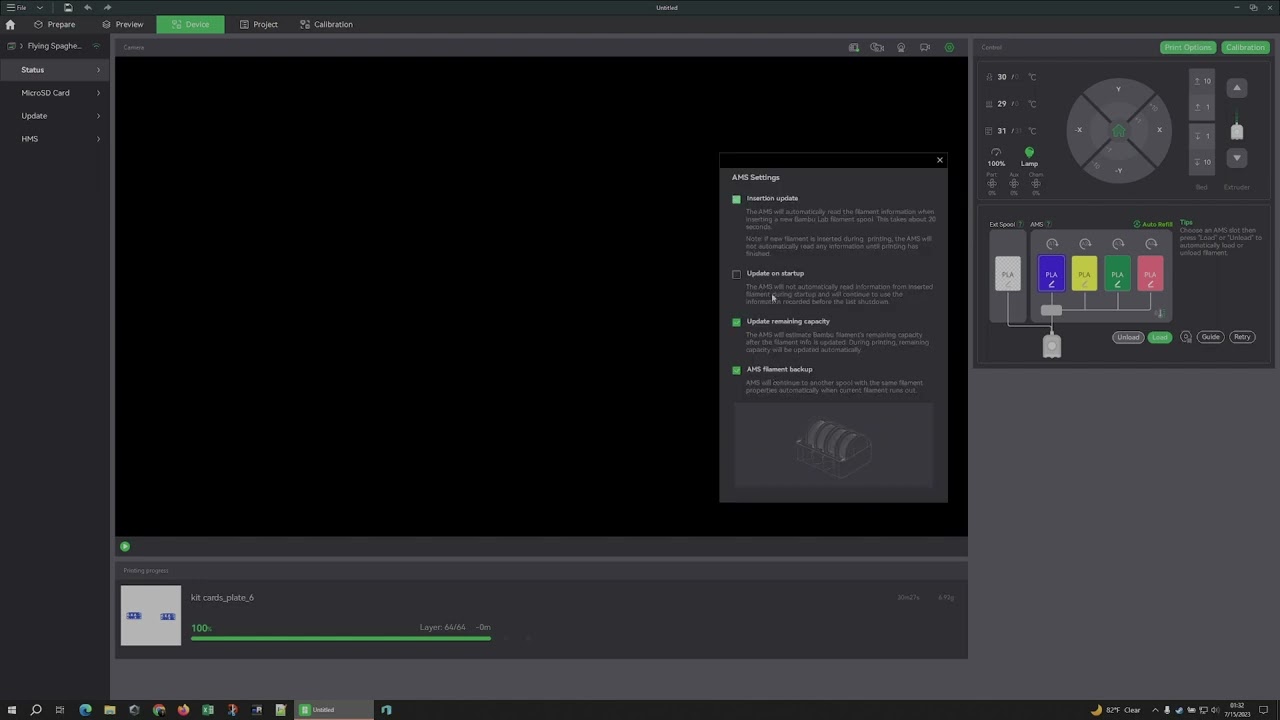Open the green camera settings hexagon icon

[x=949, y=47]
